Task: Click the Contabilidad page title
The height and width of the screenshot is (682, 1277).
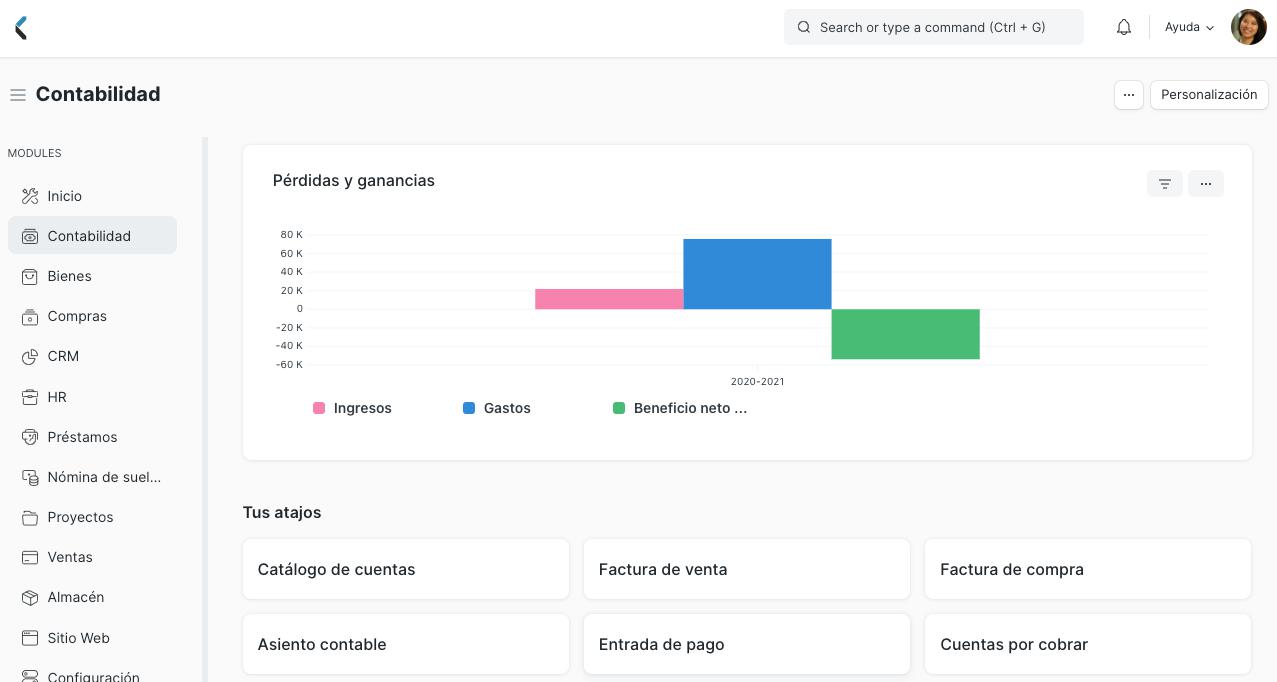Action: click(x=98, y=94)
